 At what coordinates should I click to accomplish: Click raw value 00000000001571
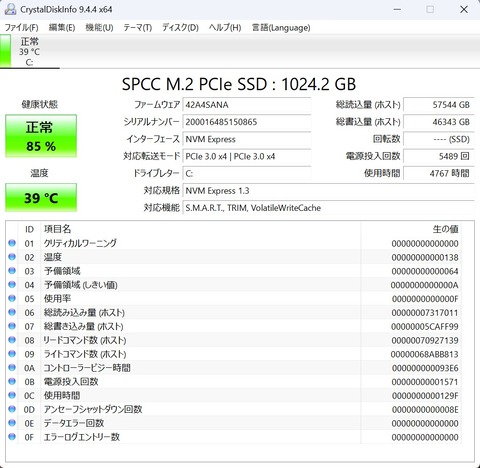pyautogui.click(x=425, y=382)
